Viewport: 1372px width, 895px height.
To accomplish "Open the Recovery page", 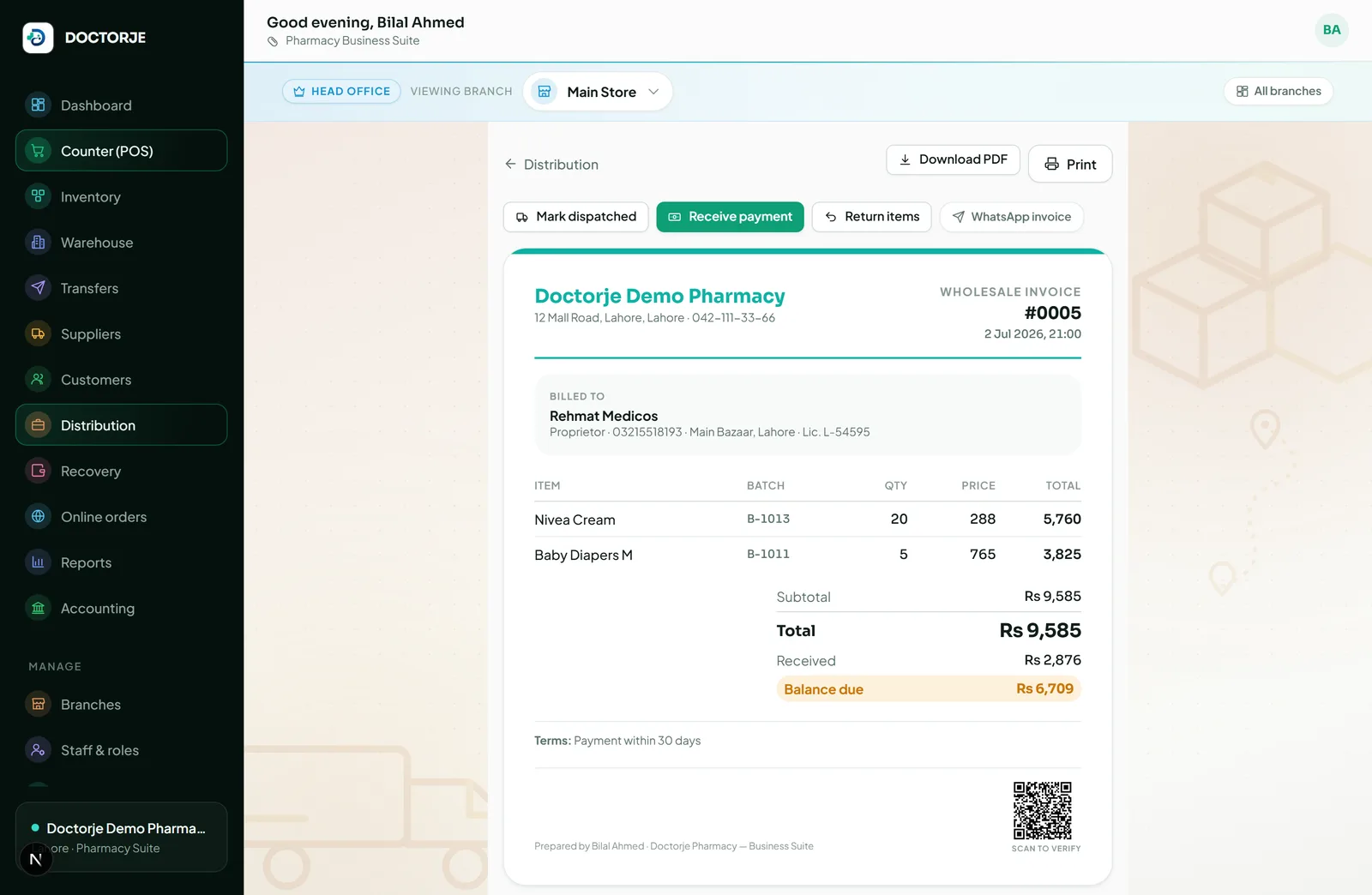I will pos(121,471).
